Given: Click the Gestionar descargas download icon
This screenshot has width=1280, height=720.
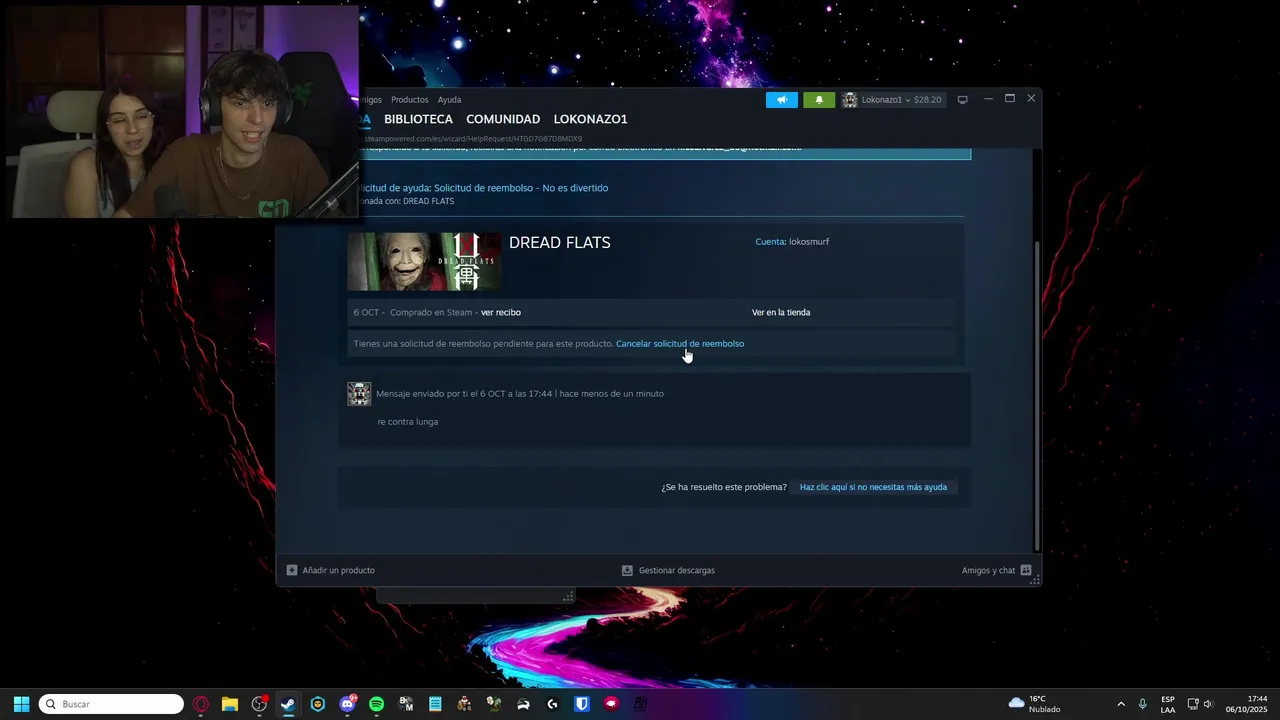Looking at the screenshot, I should tap(627, 570).
